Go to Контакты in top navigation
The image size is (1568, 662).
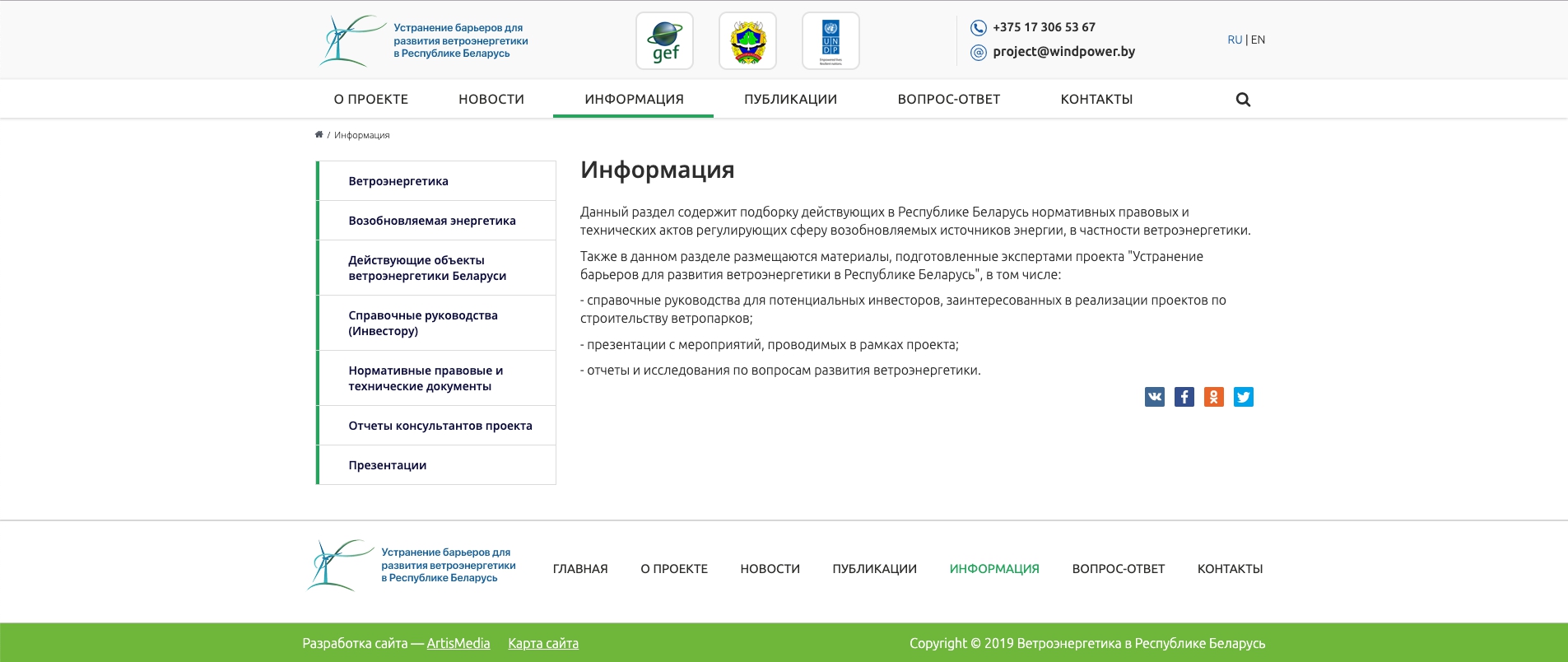tap(1096, 100)
